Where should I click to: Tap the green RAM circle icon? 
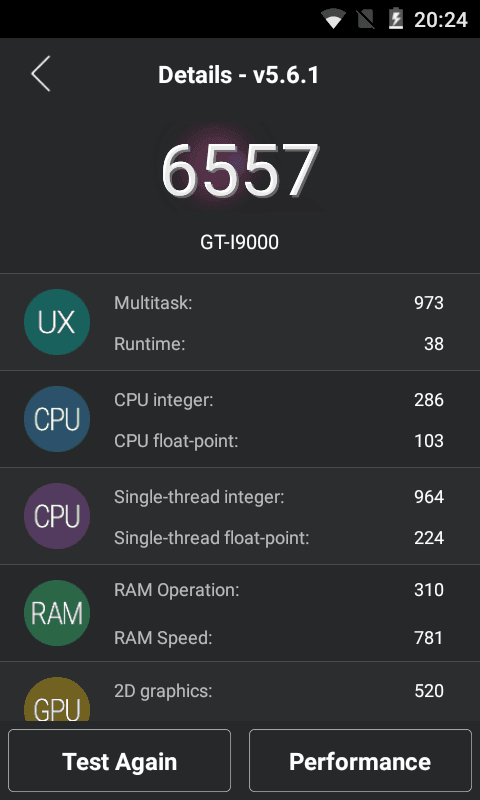pos(57,613)
